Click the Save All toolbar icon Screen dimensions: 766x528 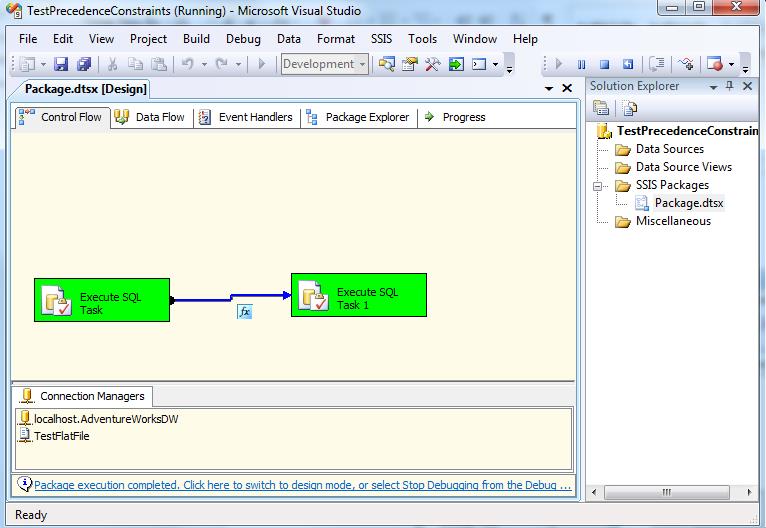click(x=84, y=64)
